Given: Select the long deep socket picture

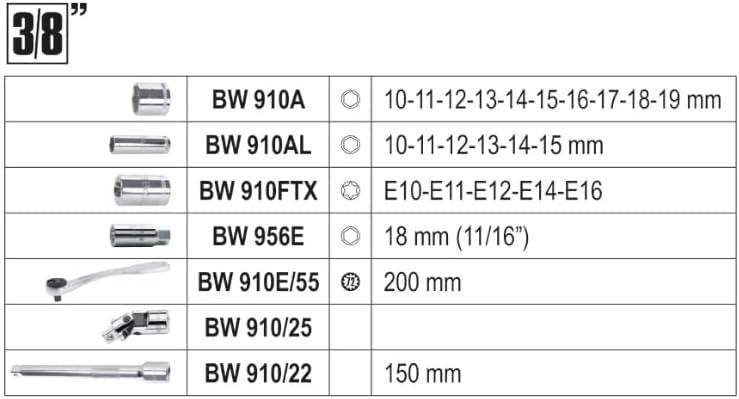Looking at the screenshot, I should pyautogui.click(x=140, y=145).
